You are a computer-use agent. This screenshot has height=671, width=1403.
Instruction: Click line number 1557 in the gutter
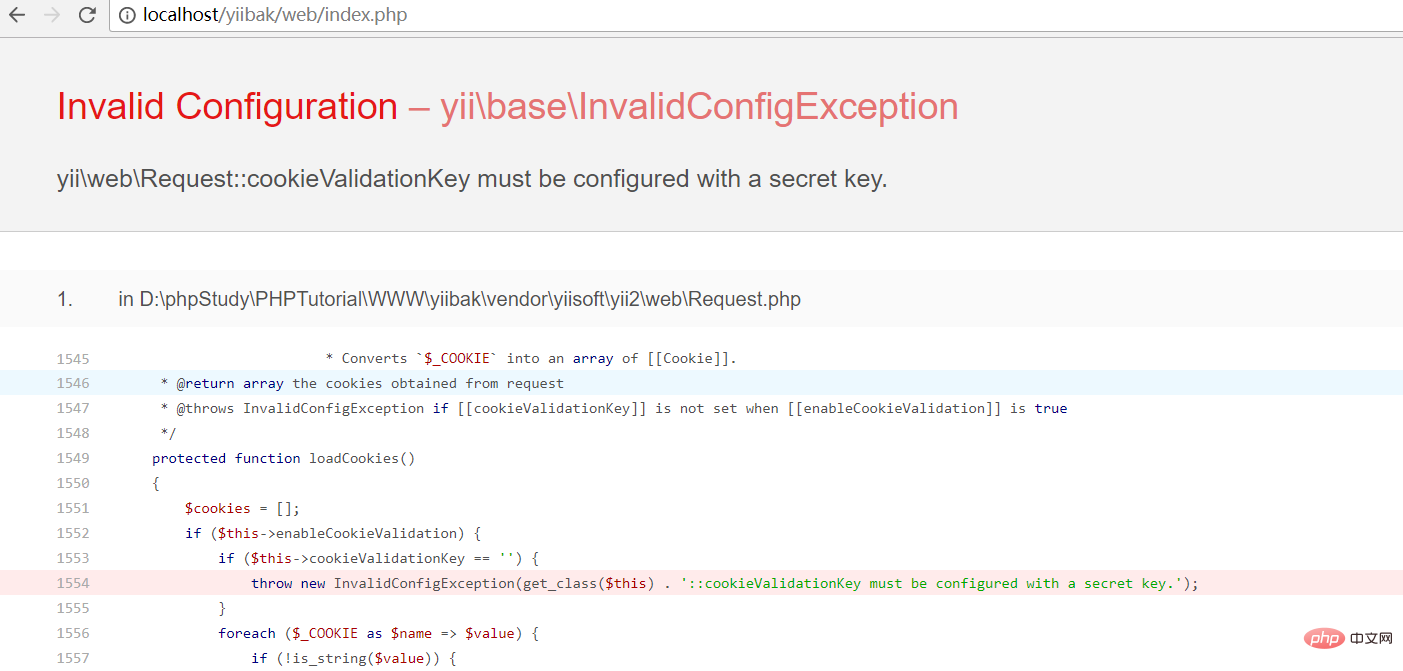pos(73,658)
